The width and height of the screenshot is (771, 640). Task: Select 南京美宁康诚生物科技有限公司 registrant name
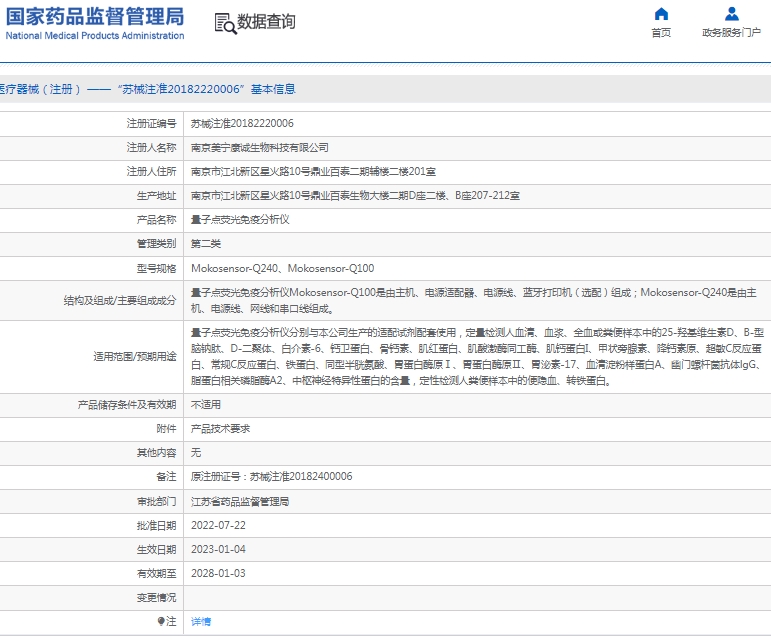click(260, 147)
